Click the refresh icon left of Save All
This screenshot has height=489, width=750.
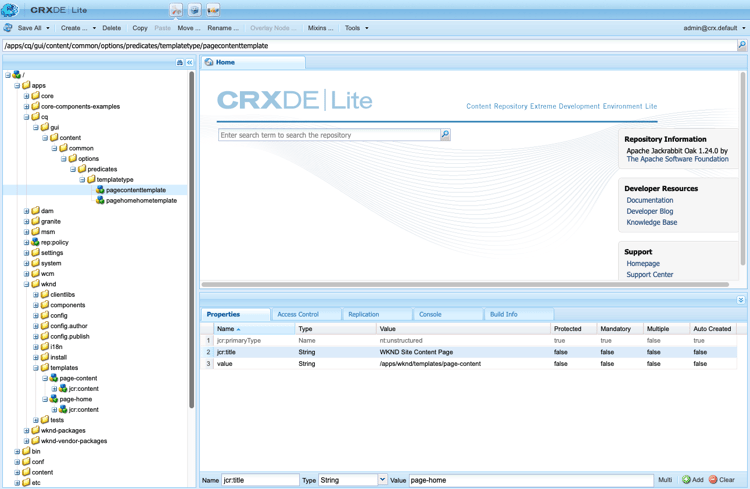point(8,28)
